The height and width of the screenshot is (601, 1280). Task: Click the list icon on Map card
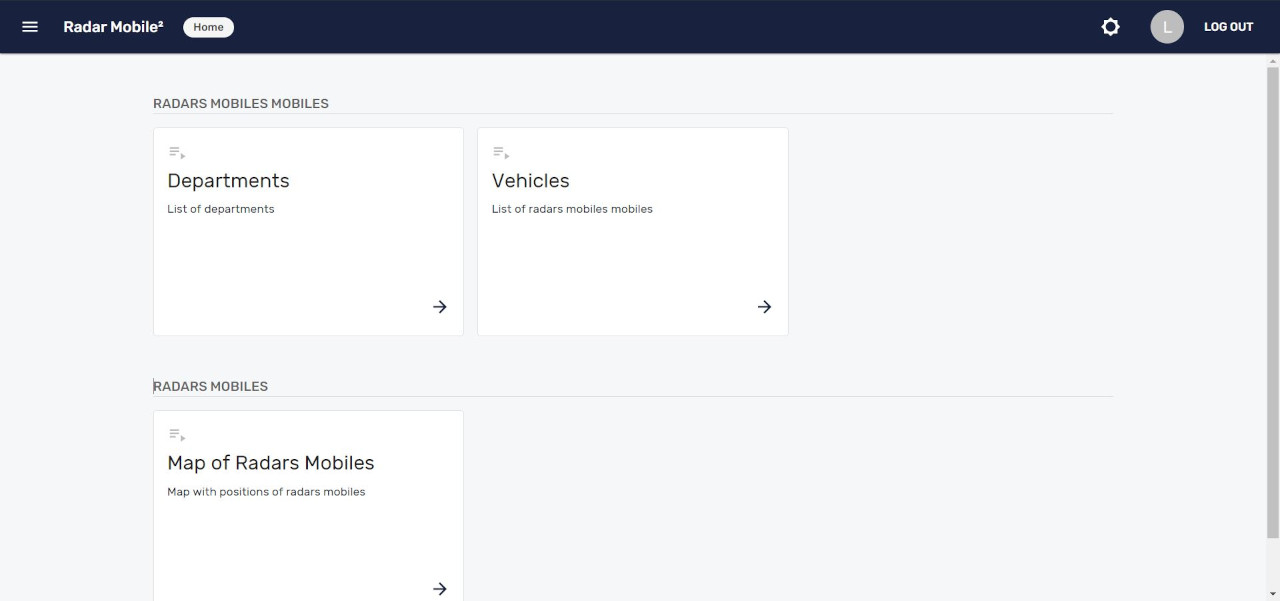(177, 435)
